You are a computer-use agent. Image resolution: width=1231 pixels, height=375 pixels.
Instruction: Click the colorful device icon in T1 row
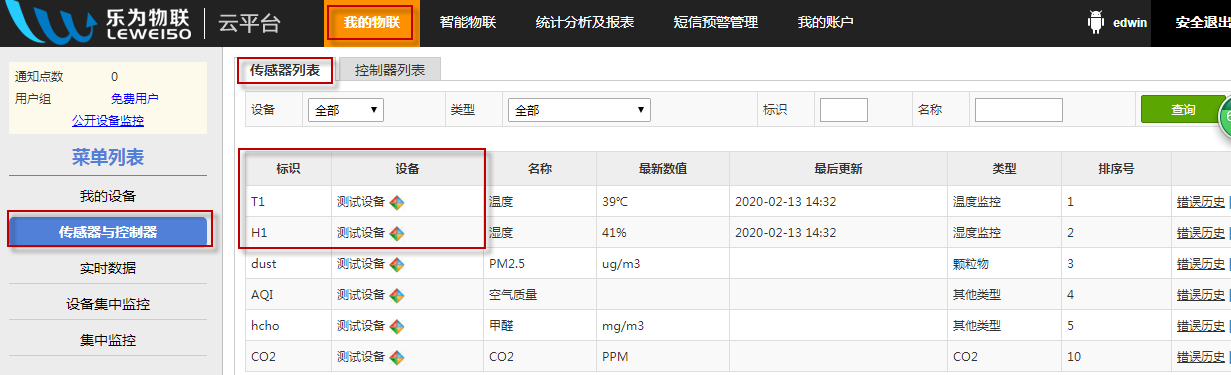click(397, 202)
